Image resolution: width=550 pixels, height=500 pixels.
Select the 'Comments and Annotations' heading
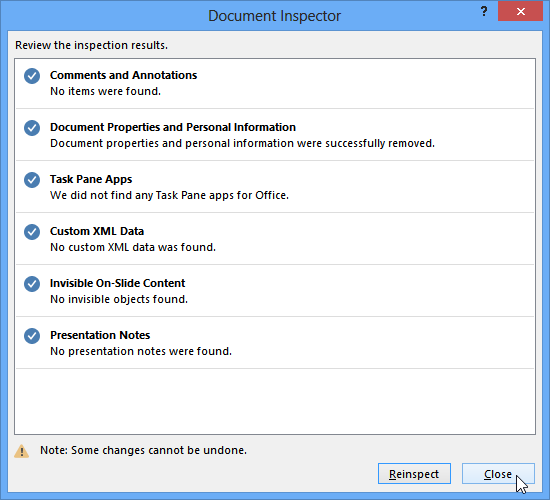123,75
